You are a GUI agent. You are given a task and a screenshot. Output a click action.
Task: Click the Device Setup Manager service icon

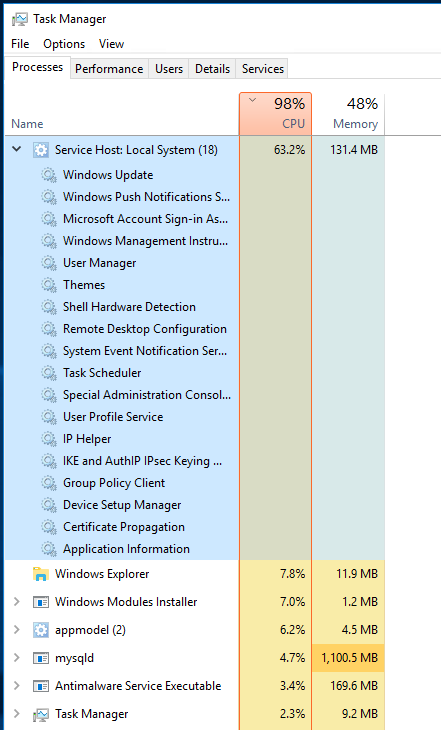click(48, 505)
